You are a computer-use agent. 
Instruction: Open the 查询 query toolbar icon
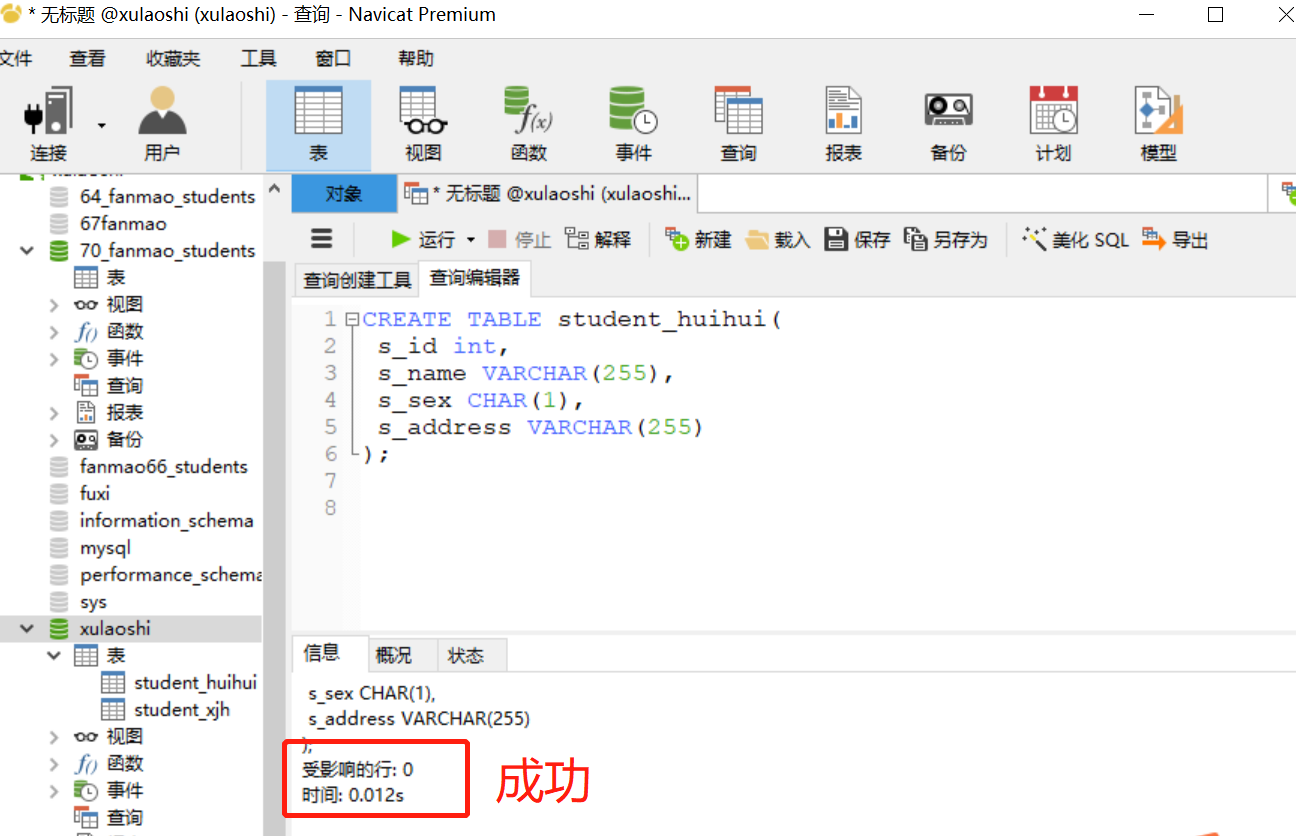[739, 124]
